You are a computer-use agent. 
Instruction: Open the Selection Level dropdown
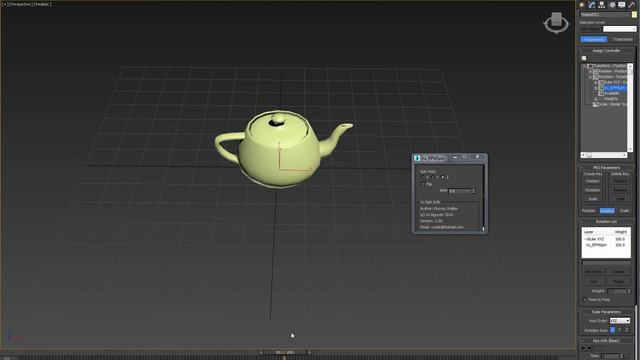620,29
